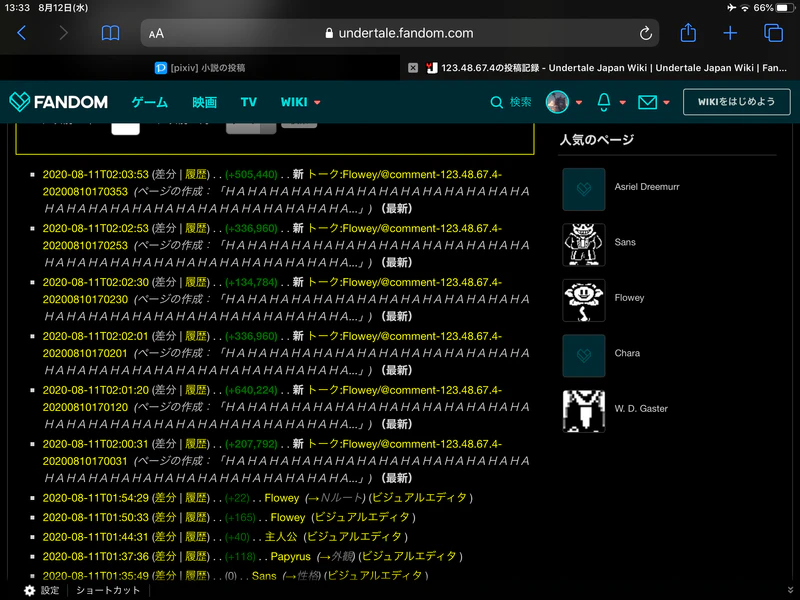The width and height of the screenshot is (800, 600).
Task: Add a new tab with plus icon
Action: coord(730,33)
